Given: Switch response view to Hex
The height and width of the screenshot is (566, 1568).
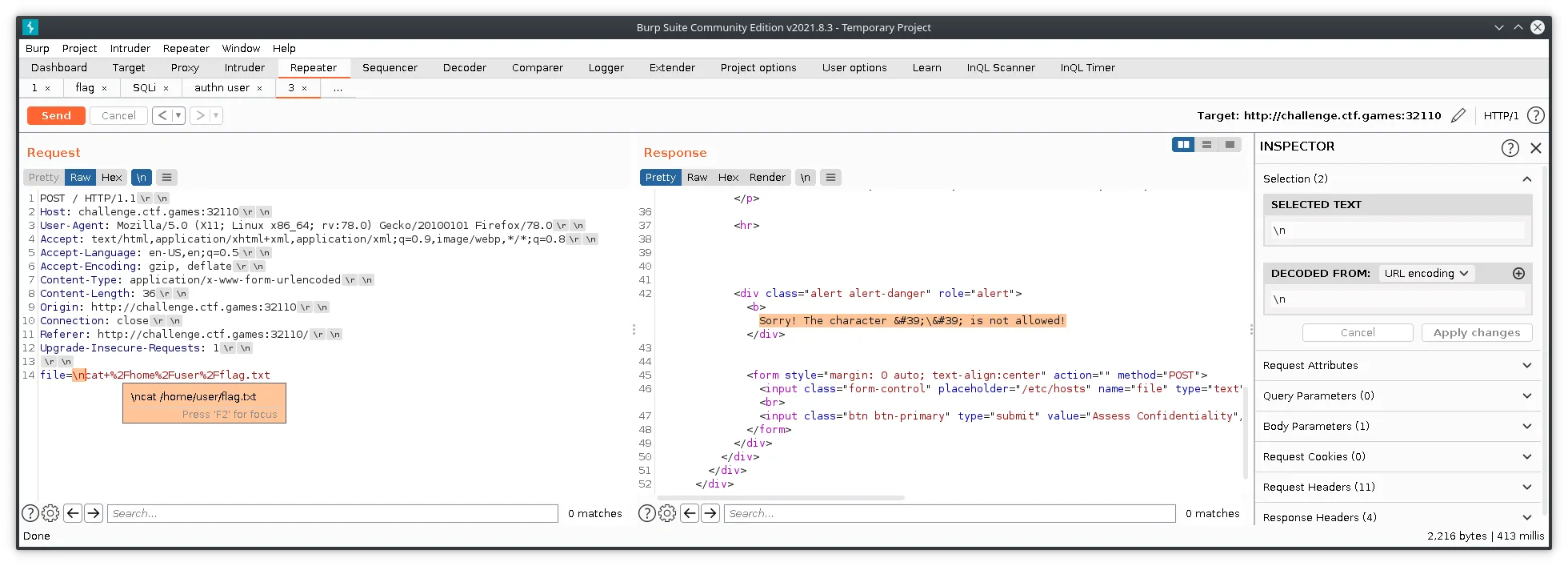Looking at the screenshot, I should tap(728, 177).
